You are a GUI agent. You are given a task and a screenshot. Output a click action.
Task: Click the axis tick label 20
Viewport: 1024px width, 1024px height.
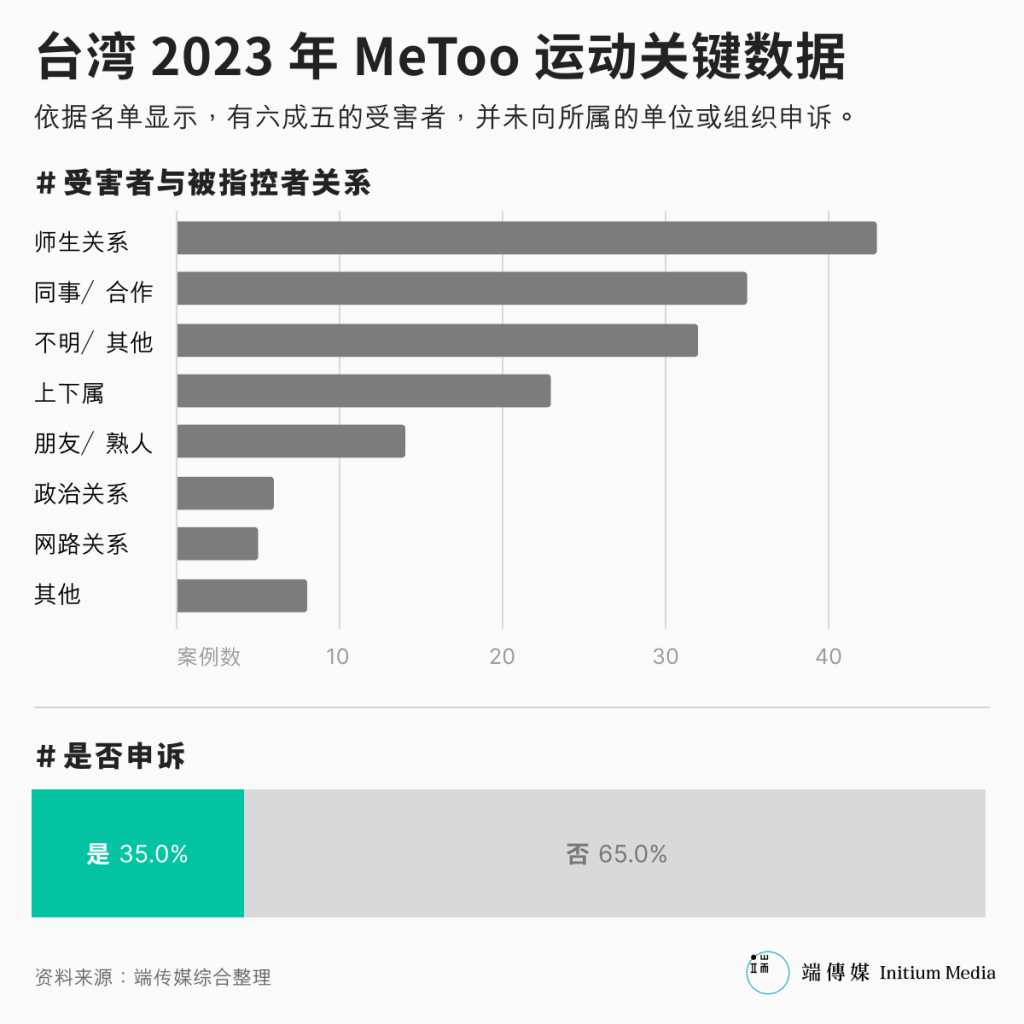pos(502,657)
